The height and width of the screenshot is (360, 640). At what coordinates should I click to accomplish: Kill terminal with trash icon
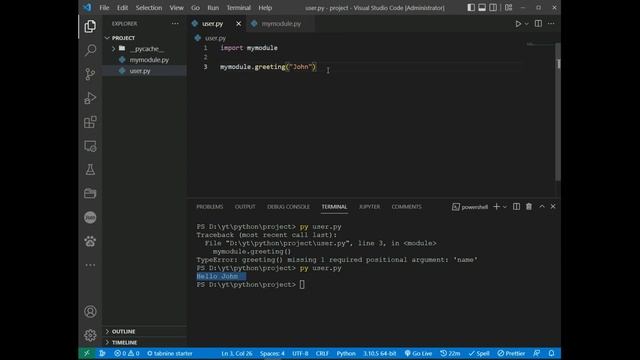529,207
